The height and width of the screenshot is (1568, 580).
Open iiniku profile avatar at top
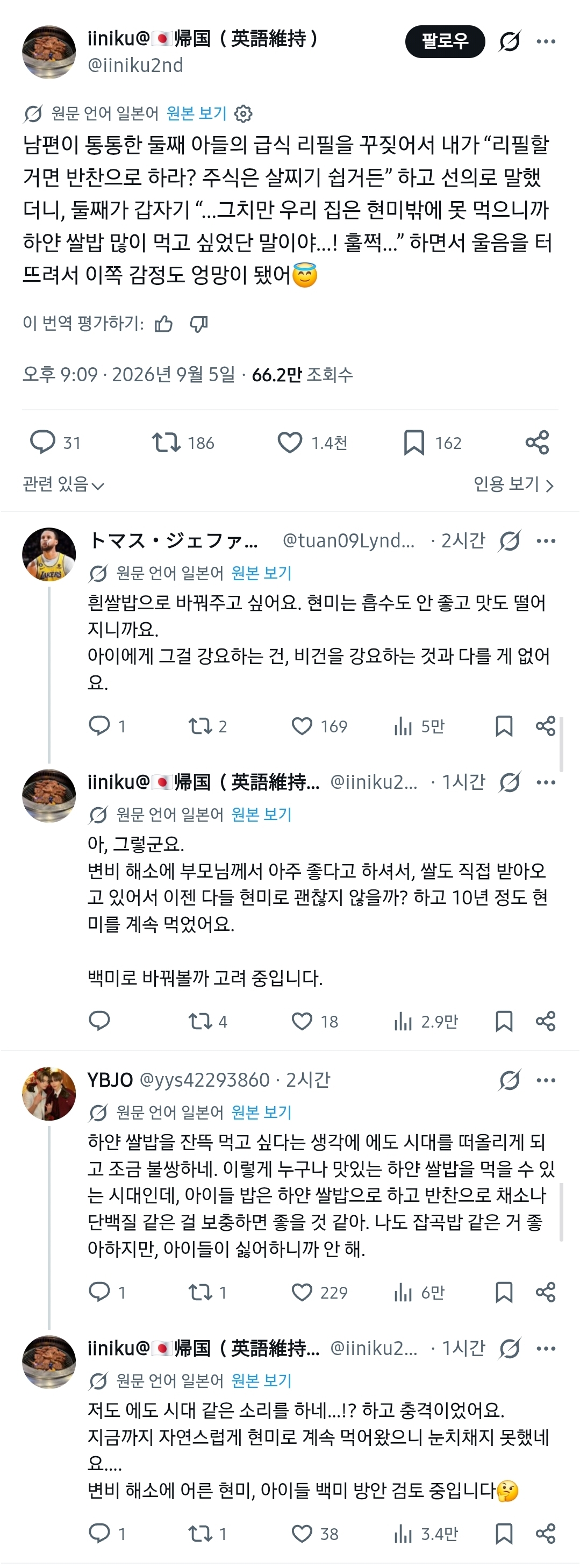tap(49, 52)
